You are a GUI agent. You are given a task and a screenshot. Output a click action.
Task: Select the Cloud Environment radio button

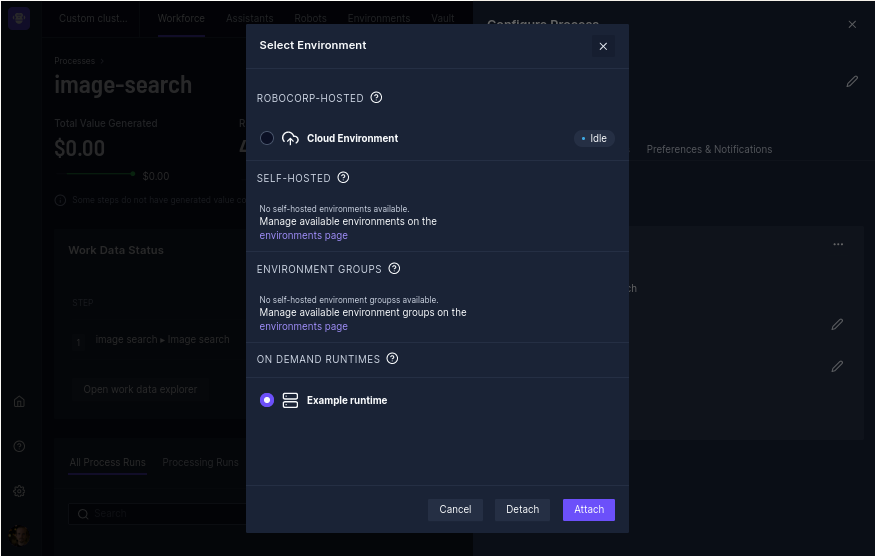pyautogui.click(x=267, y=138)
